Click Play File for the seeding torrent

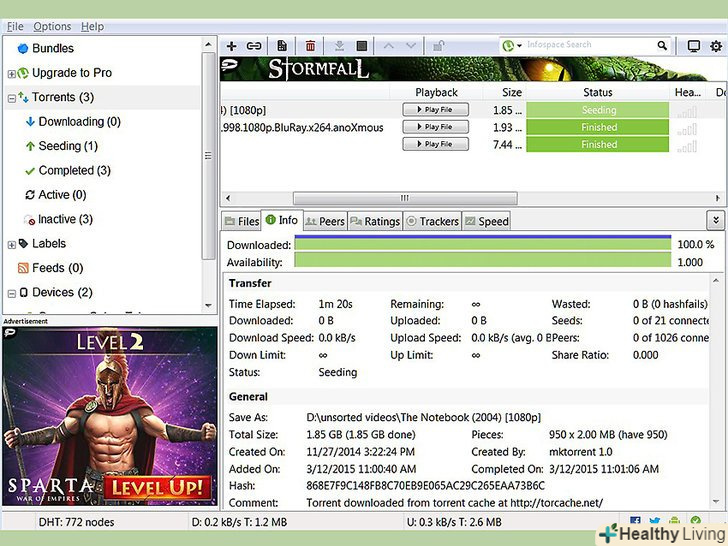435,110
